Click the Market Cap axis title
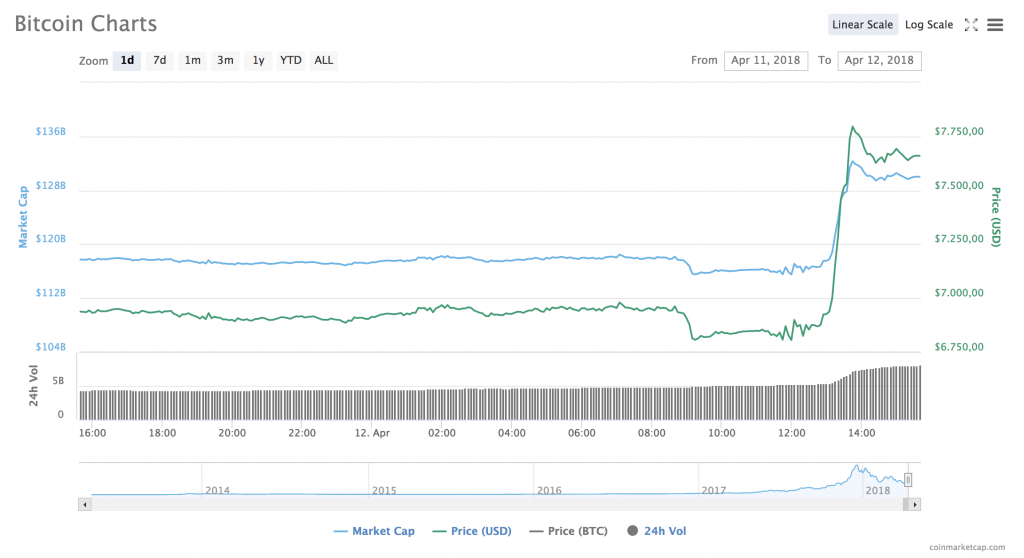 tap(23, 217)
